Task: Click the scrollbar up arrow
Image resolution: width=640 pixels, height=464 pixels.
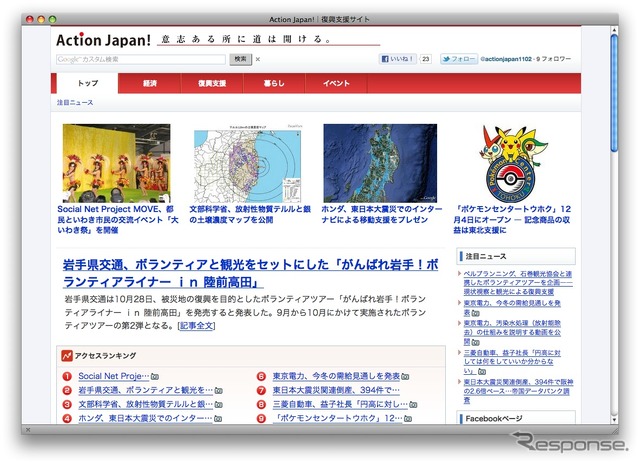Action: pyautogui.click(x=614, y=30)
